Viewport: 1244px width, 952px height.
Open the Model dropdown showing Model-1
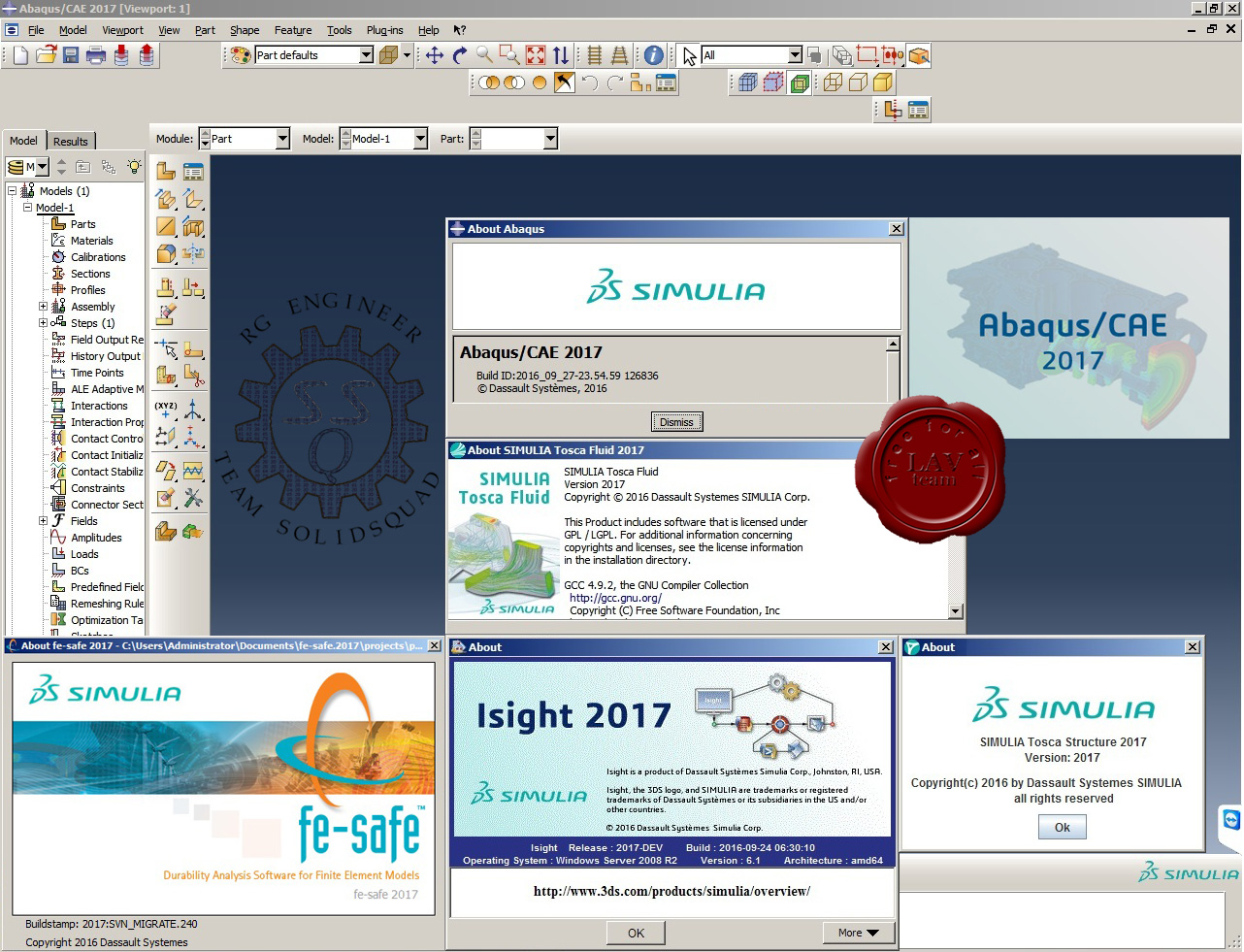tap(420, 139)
